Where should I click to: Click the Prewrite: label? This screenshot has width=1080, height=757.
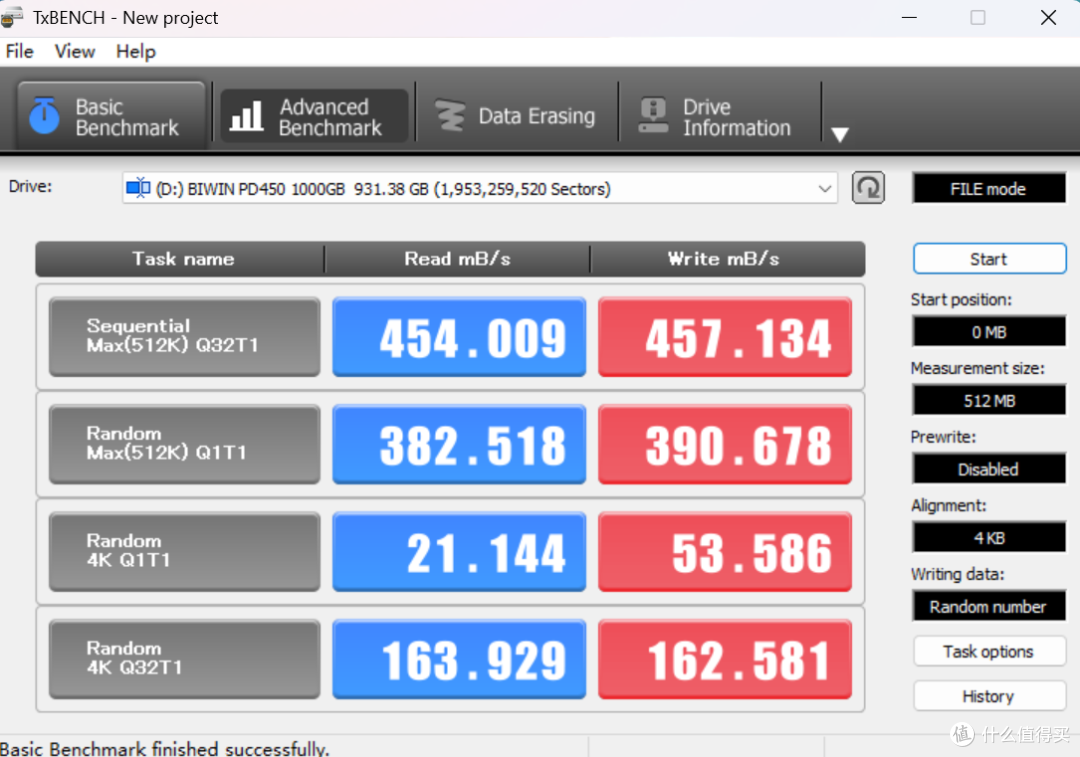coord(943,437)
